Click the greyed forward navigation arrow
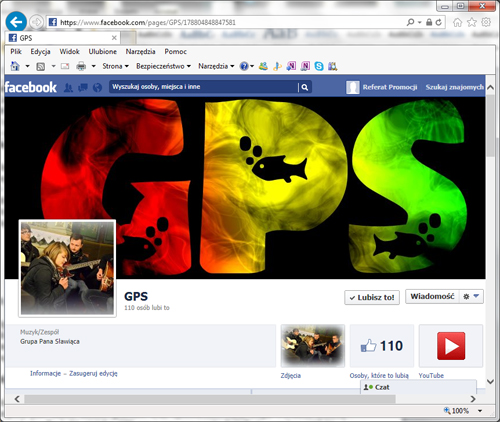Screen dimensions: 500x422 pos(36,22)
